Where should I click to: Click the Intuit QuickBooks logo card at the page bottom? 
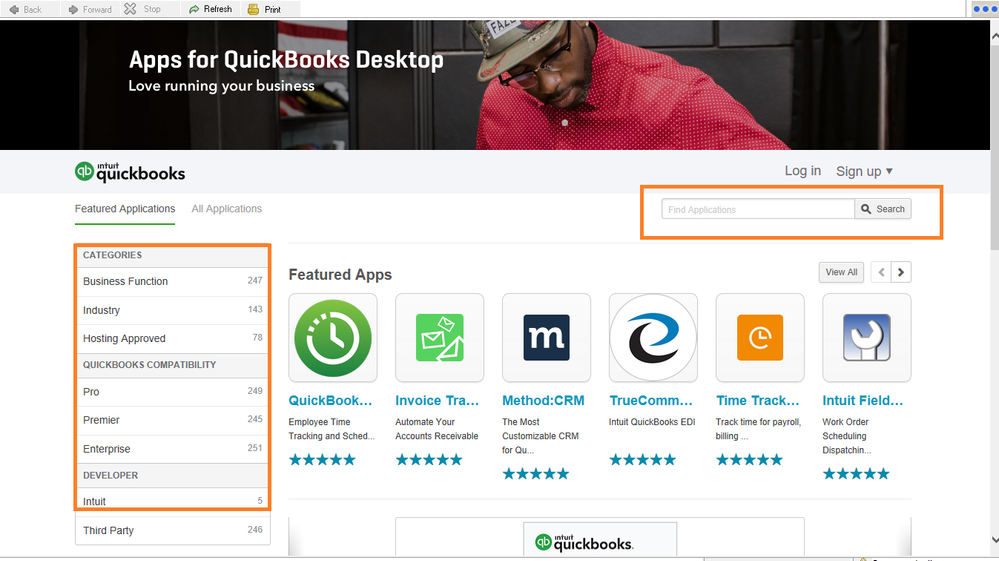click(600, 540)
